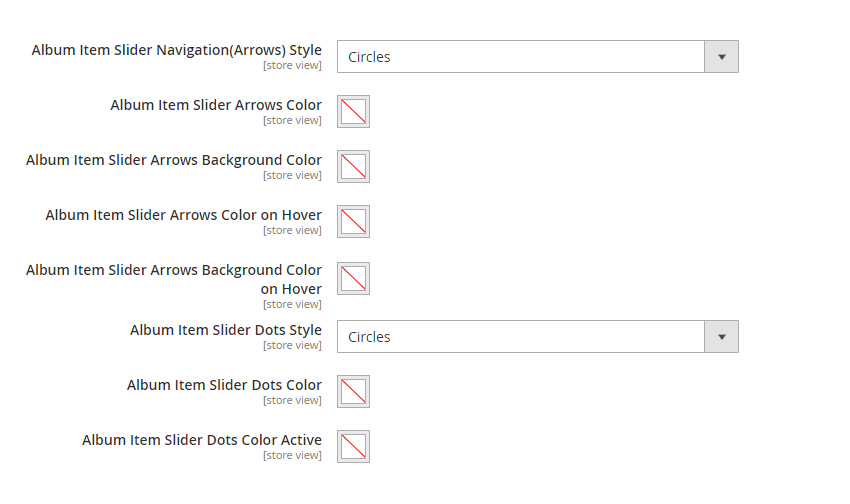Image resolution: width=850 pixels, height=504 pixels.
Task: Click store view scope under Dots Style
Action: pyautogui.click(x=292, y=345)
